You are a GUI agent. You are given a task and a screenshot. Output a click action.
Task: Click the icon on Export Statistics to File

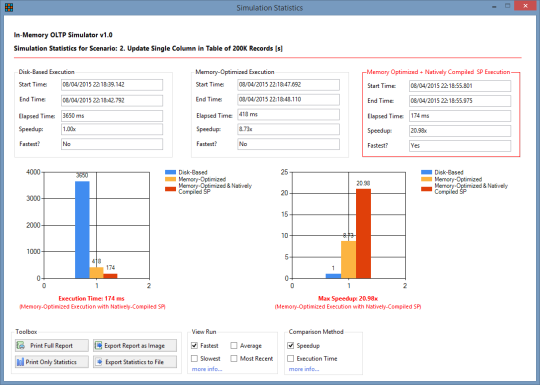pyautogui.click(x=100, y=362)
